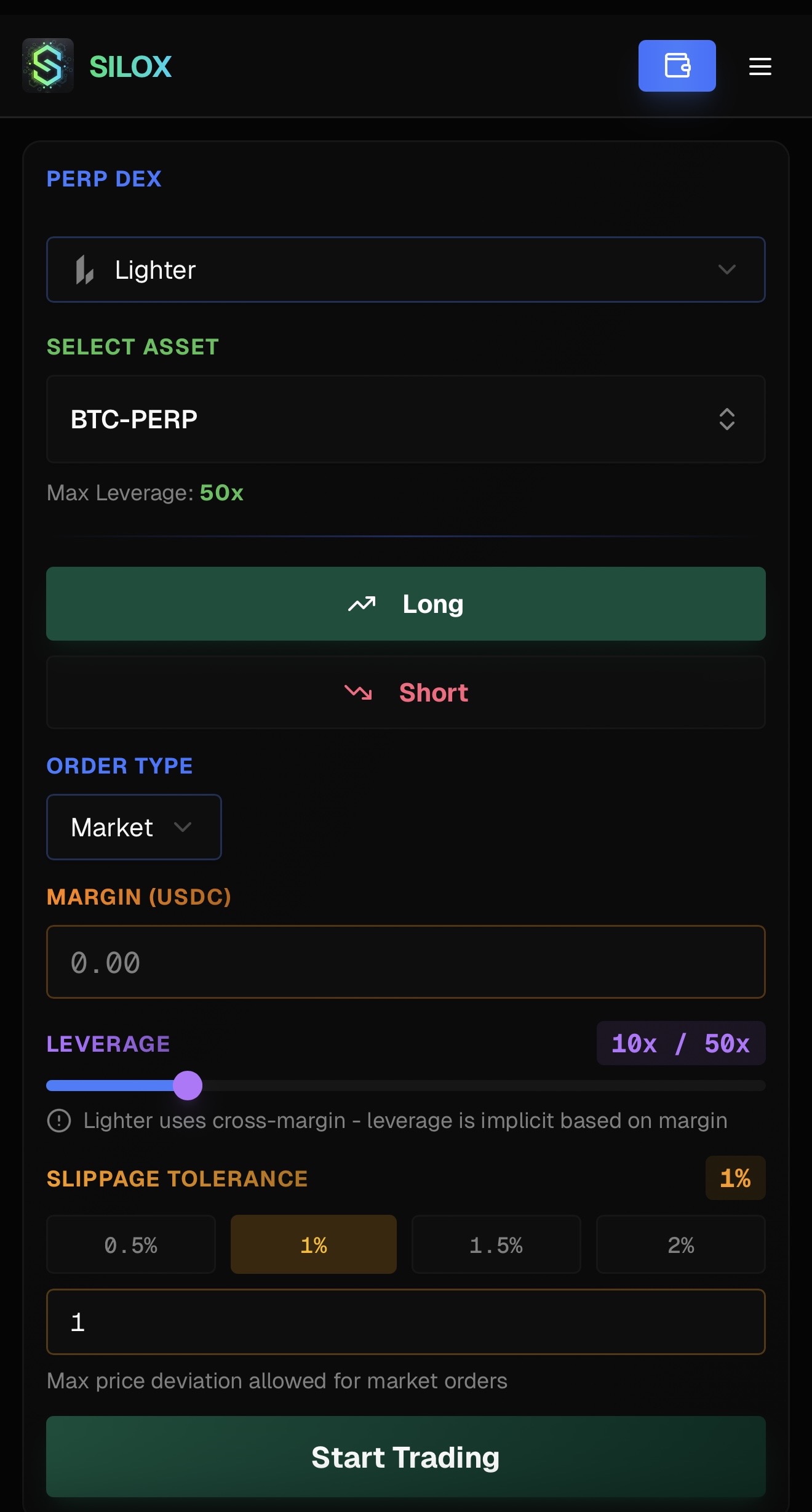Expand the Perp DEX dropdown
The height and width of the screenshot is (1512, 812).
pos(406,270)
